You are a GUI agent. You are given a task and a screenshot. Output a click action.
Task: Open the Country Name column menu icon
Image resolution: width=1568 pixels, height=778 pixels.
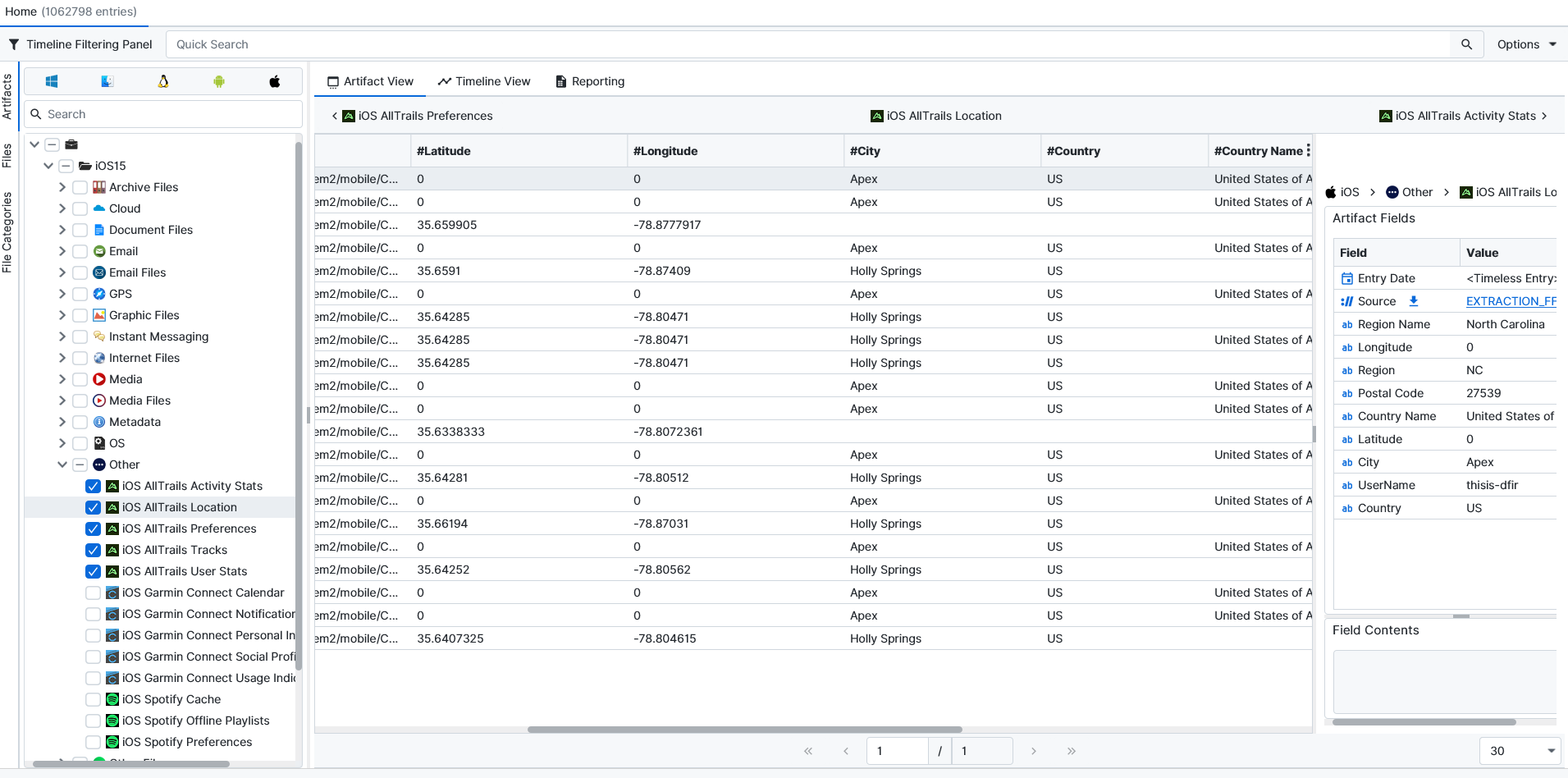[1308, 151]
